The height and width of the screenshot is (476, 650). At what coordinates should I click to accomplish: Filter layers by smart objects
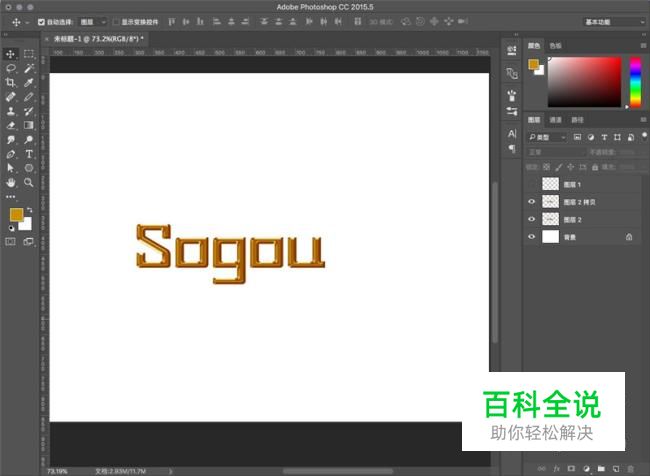[631, 137]
